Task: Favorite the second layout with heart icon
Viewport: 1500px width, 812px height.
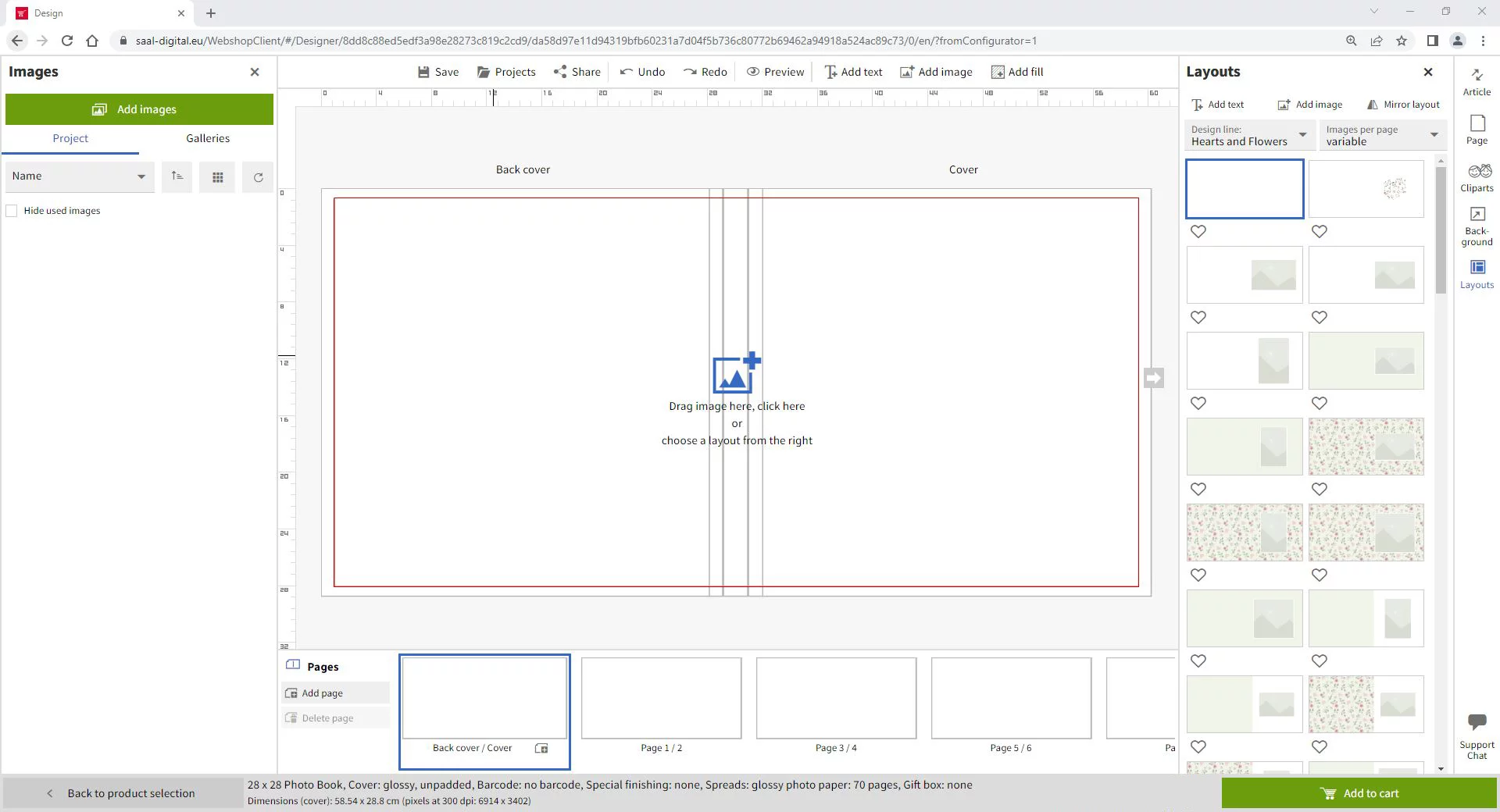Action: [x=1319, y=231]
